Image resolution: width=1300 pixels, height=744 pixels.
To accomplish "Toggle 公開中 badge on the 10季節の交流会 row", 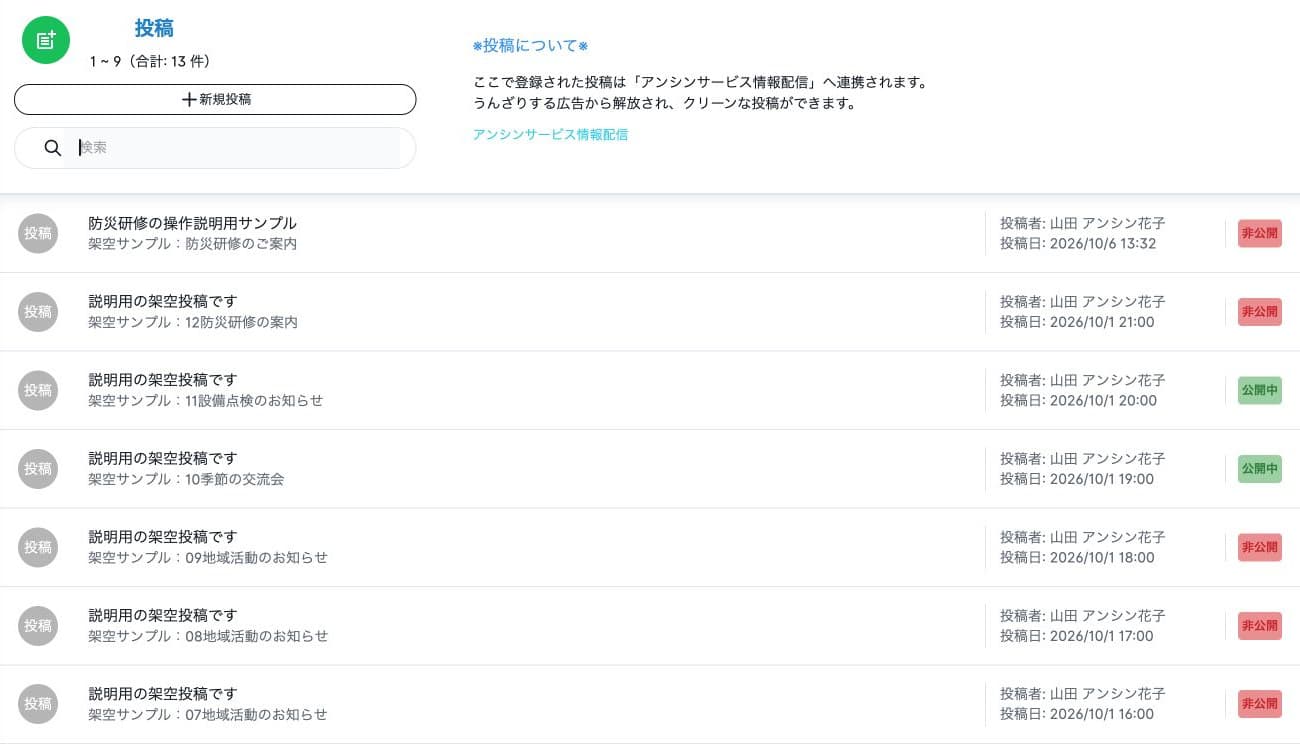I will 1260,469.
